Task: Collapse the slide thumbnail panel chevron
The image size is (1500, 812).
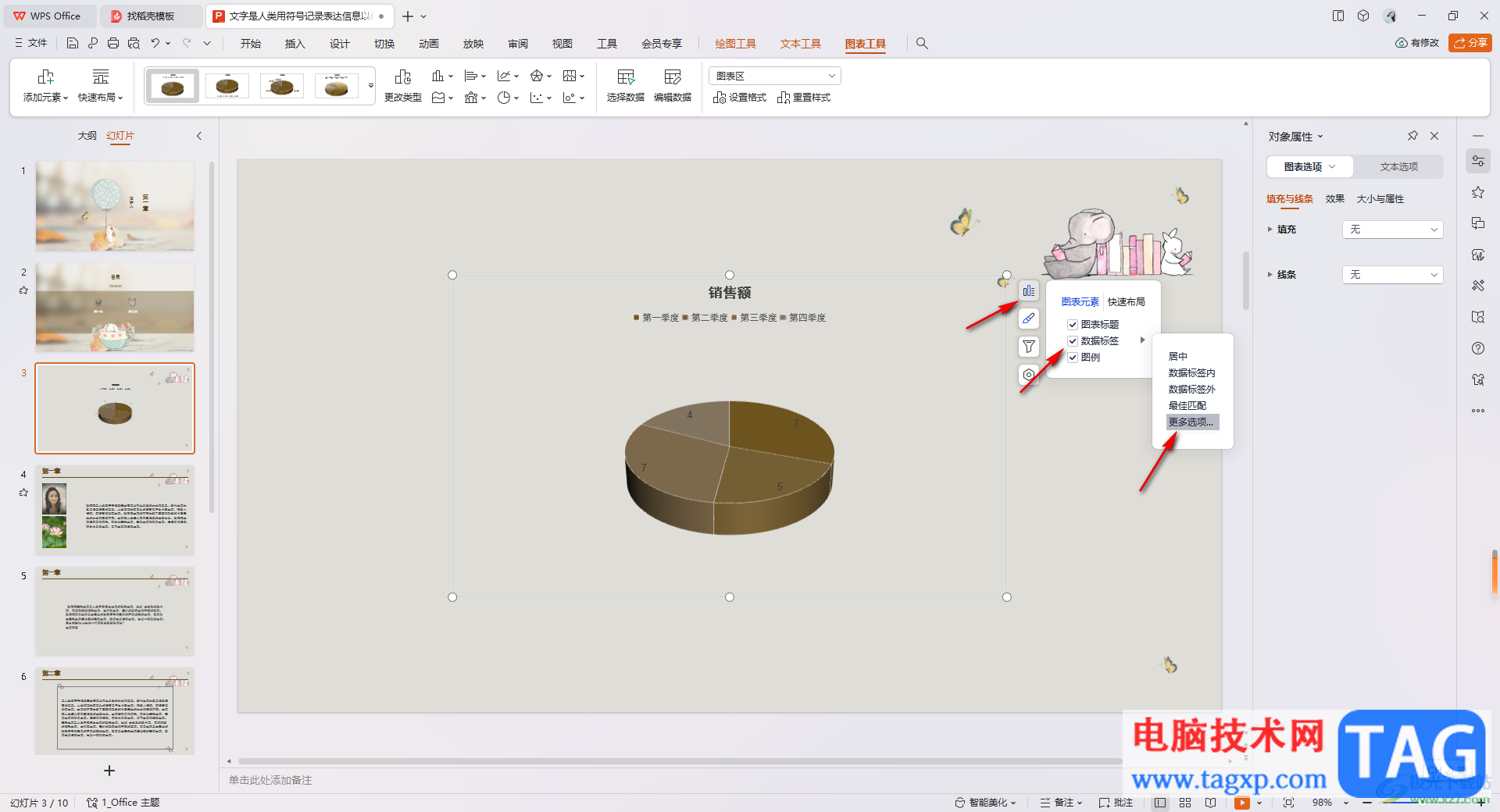Action: pos(199,136)
